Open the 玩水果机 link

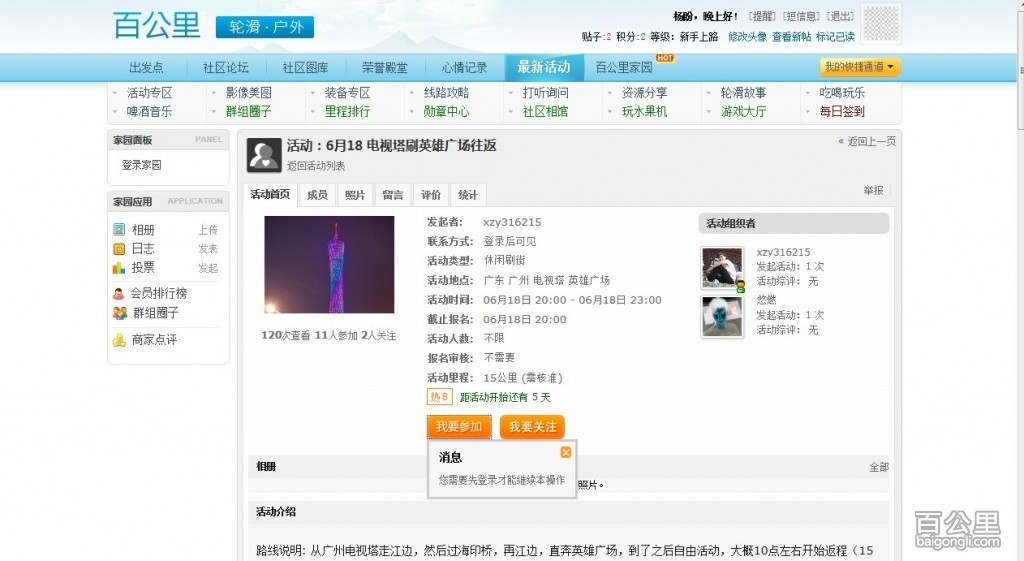[x=644, y=112]
